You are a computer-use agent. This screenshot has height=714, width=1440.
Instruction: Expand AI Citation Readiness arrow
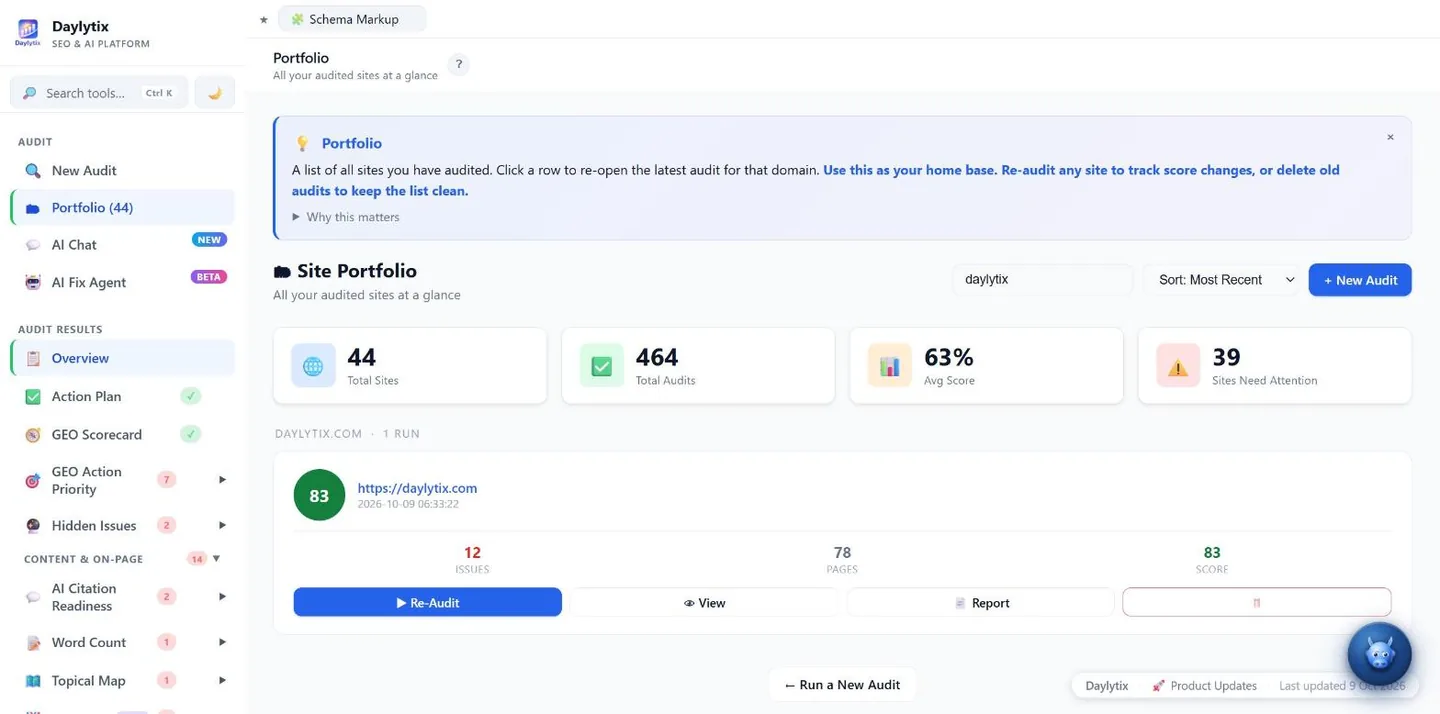(222, 596)
